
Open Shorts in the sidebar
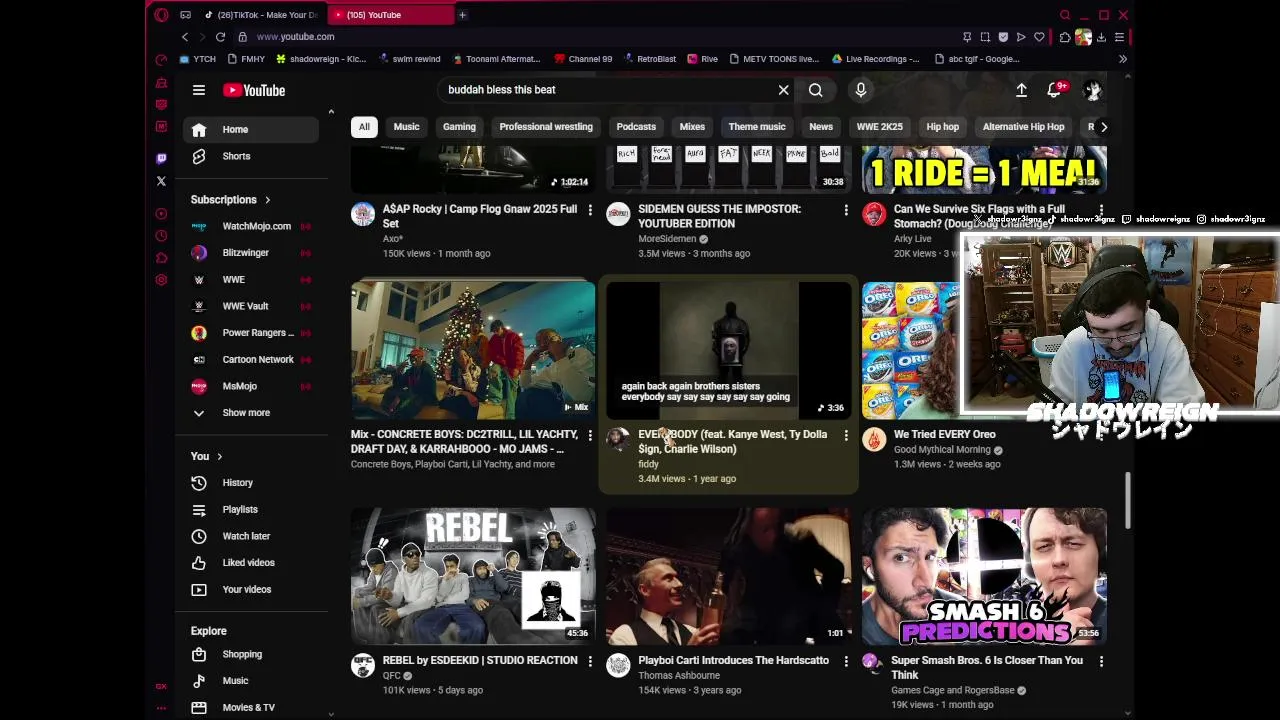[x=252, y=156]
